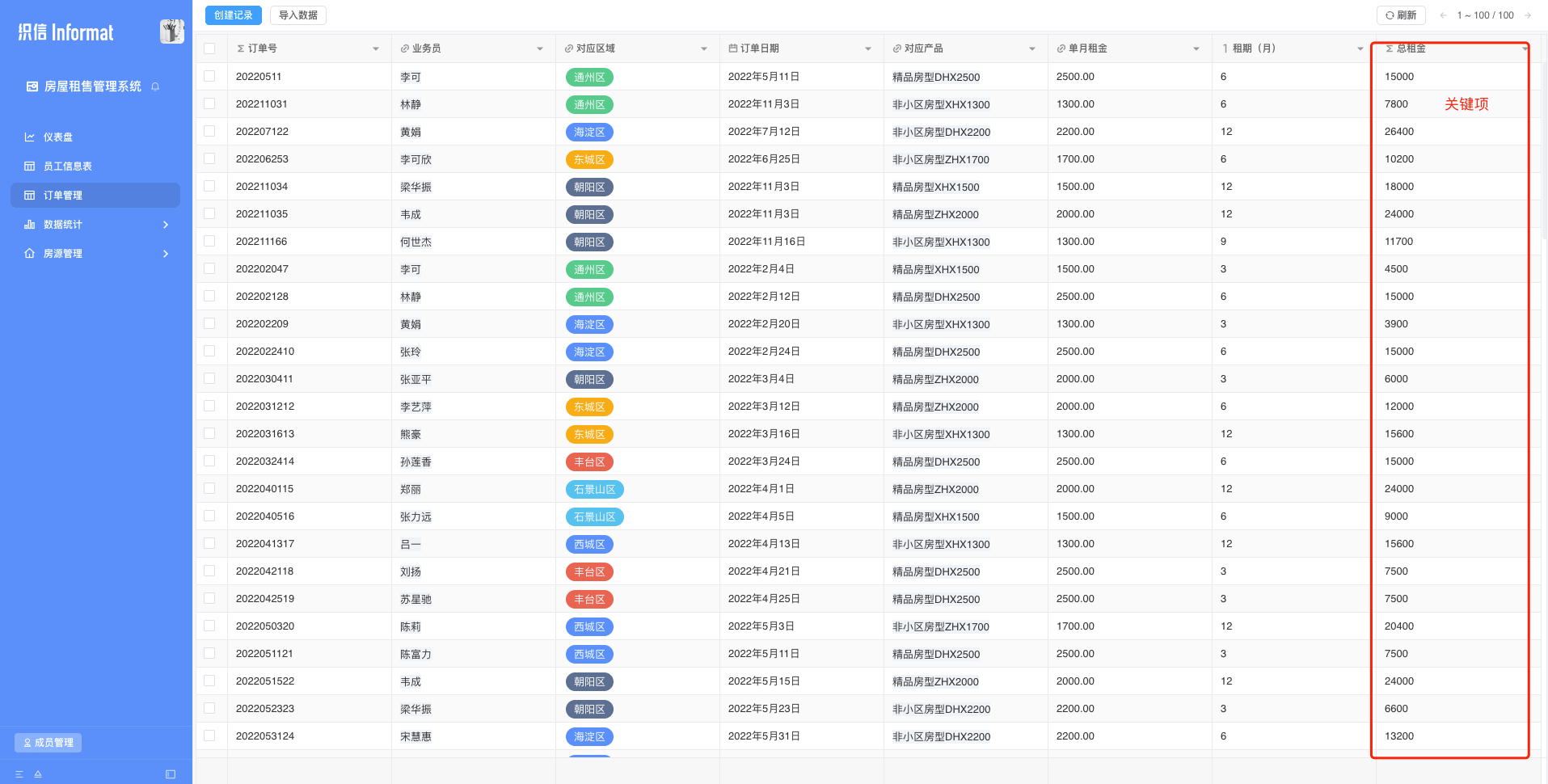Click the 创建记录 button
The height and width of the screenshot is (784, 1548).
[x=234, y=15]
